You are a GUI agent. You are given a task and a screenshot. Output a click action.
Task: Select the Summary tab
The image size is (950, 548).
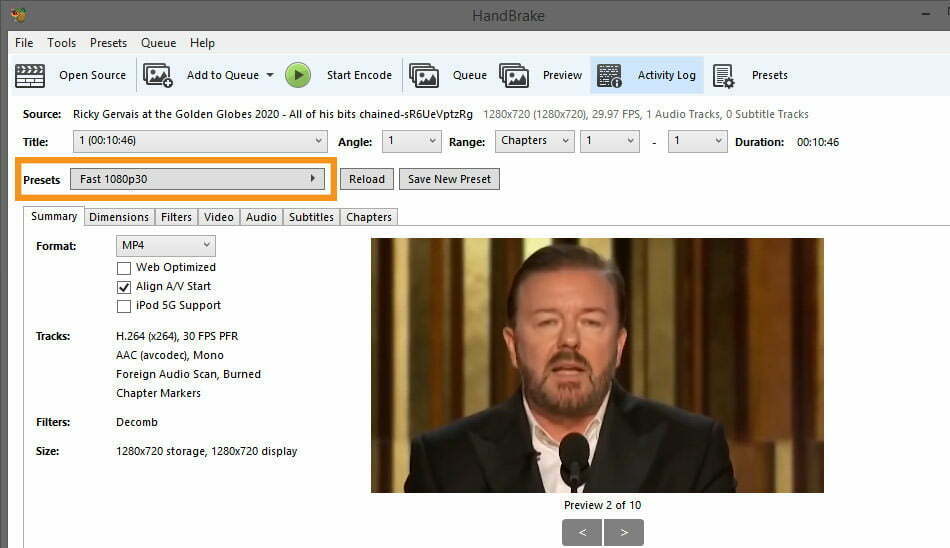(x=54, y=216)
